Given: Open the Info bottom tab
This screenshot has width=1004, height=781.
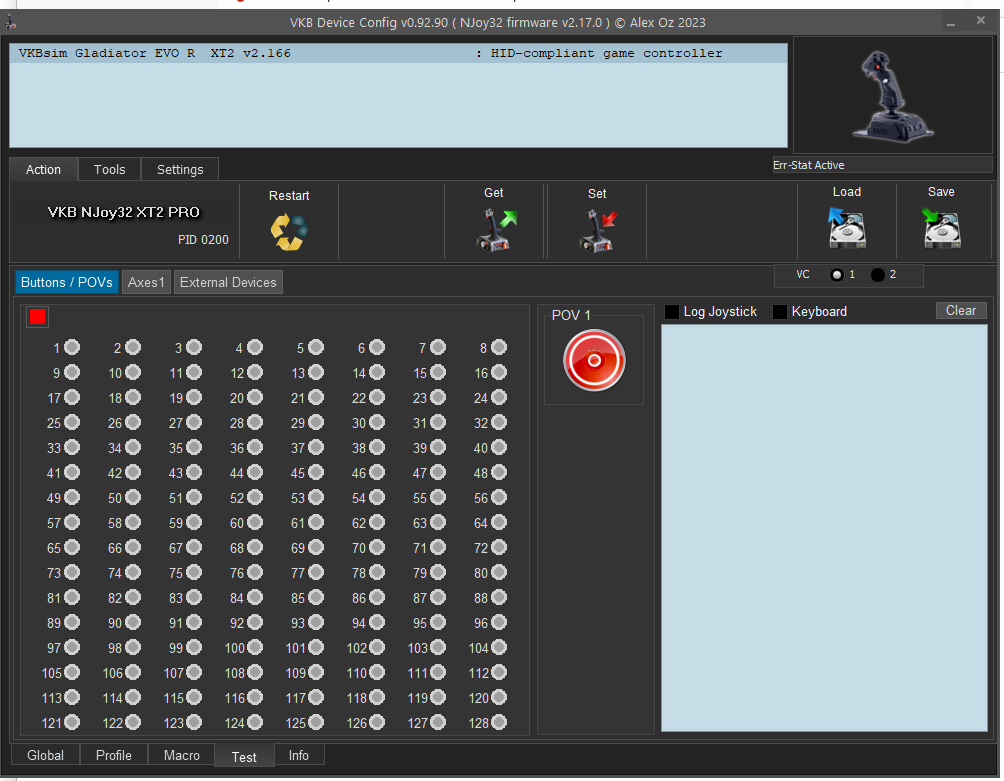Looking at the screenshot, I should click(298, 755).
